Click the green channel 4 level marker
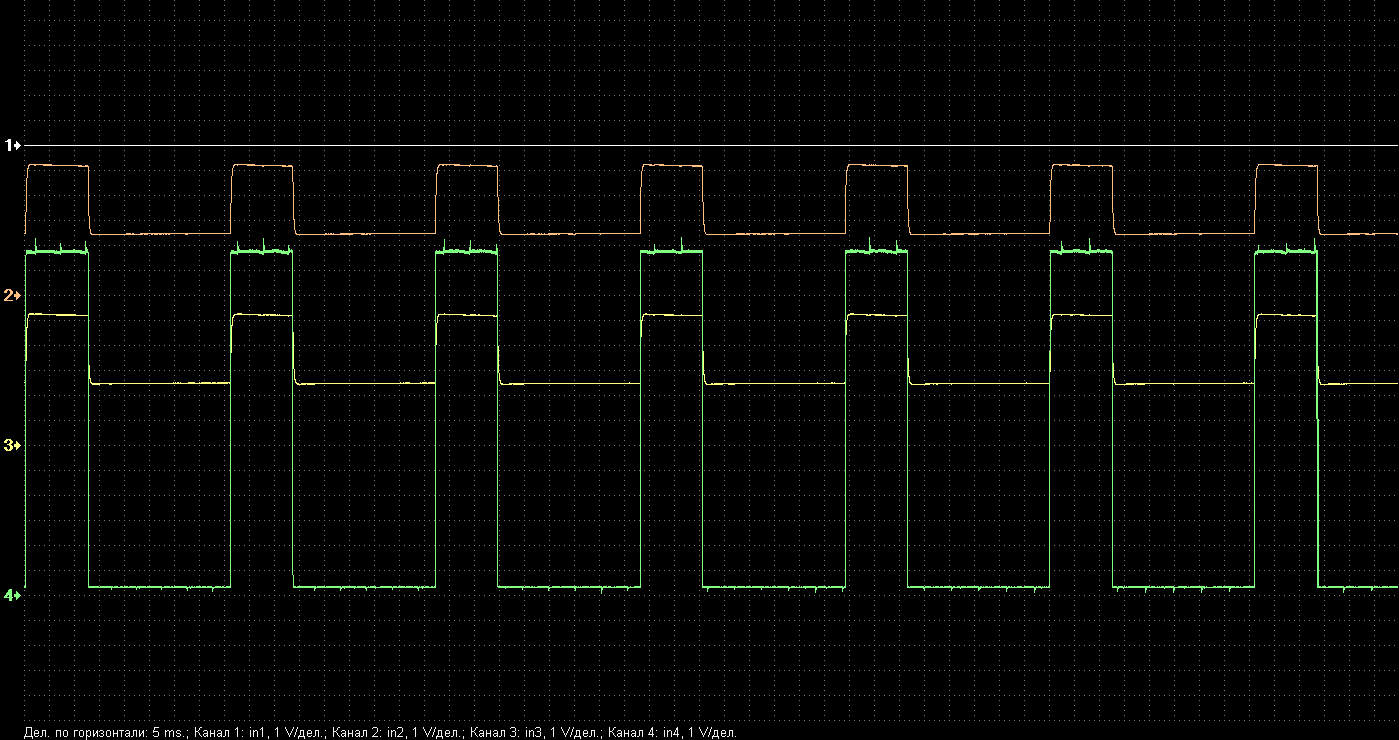 point(12,595)
